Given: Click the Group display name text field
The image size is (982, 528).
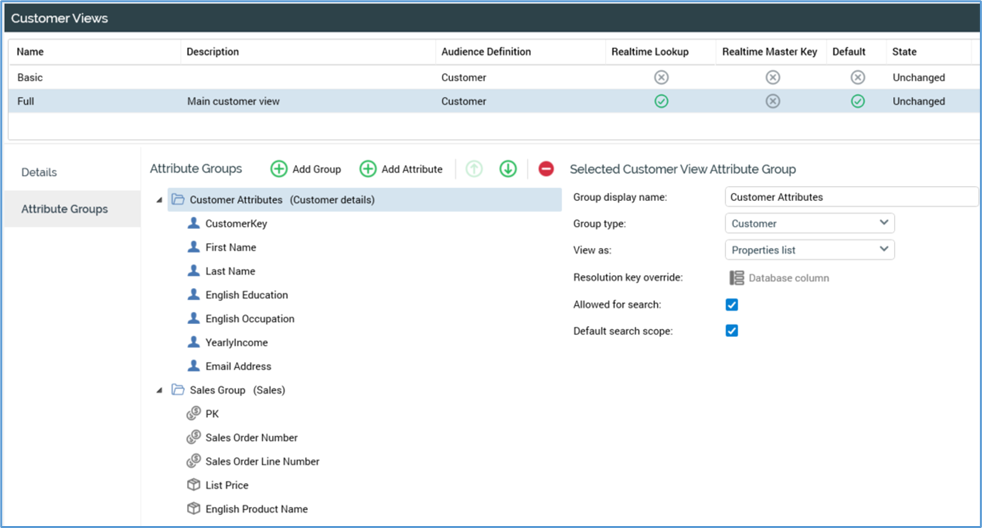Looking at the screenshot, I should [x=850, y=197].
